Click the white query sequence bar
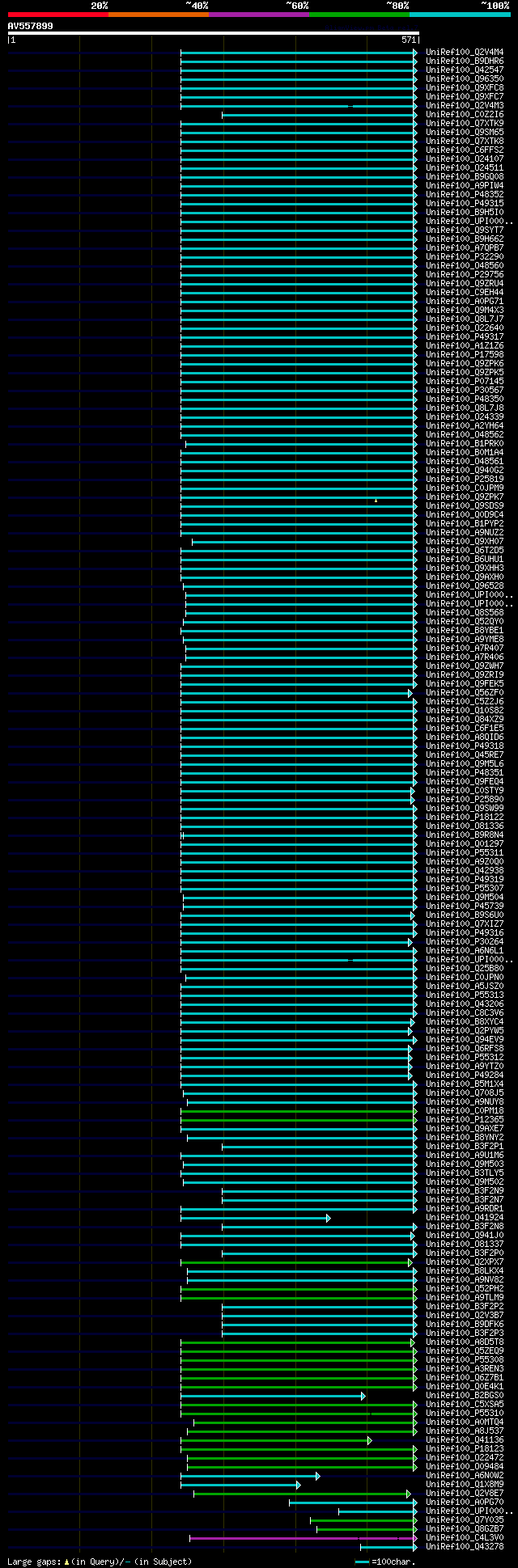 coord(213,33)
